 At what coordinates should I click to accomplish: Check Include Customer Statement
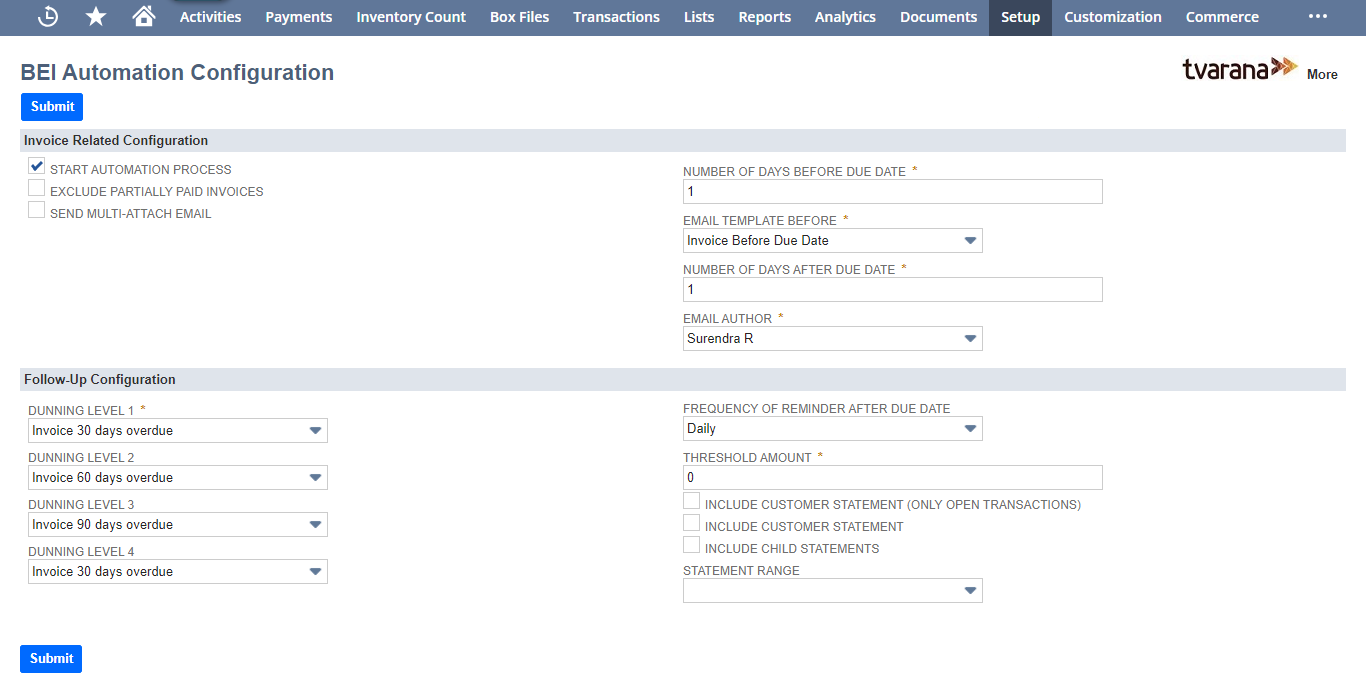(x=691, y=522)
